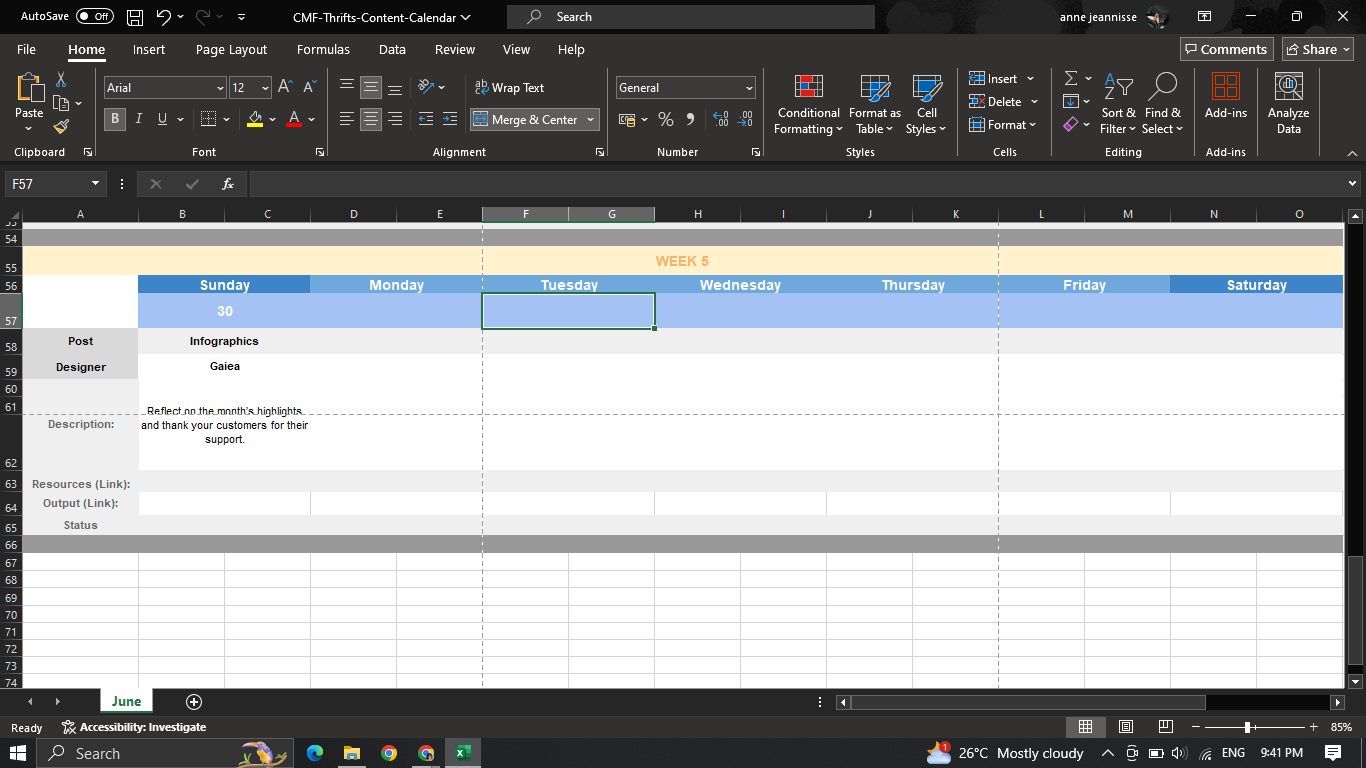
Task: Open Format as Table gallery
Action: pos(875,104)
